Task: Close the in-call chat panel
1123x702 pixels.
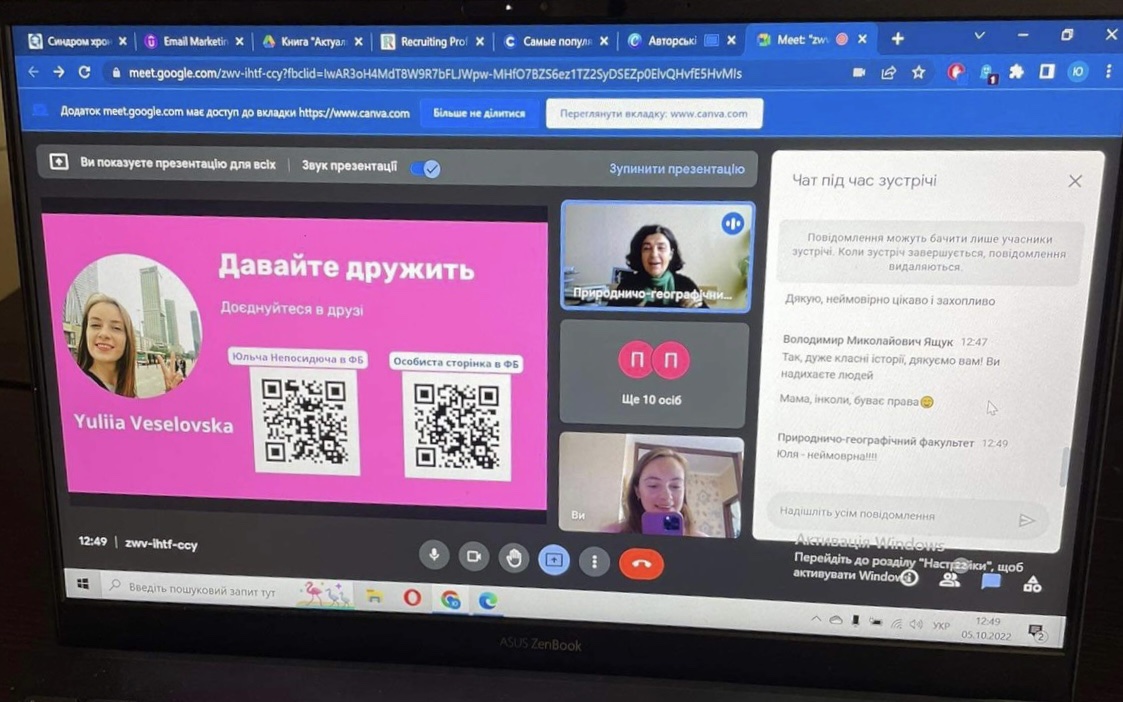Action: [1075, 181]
